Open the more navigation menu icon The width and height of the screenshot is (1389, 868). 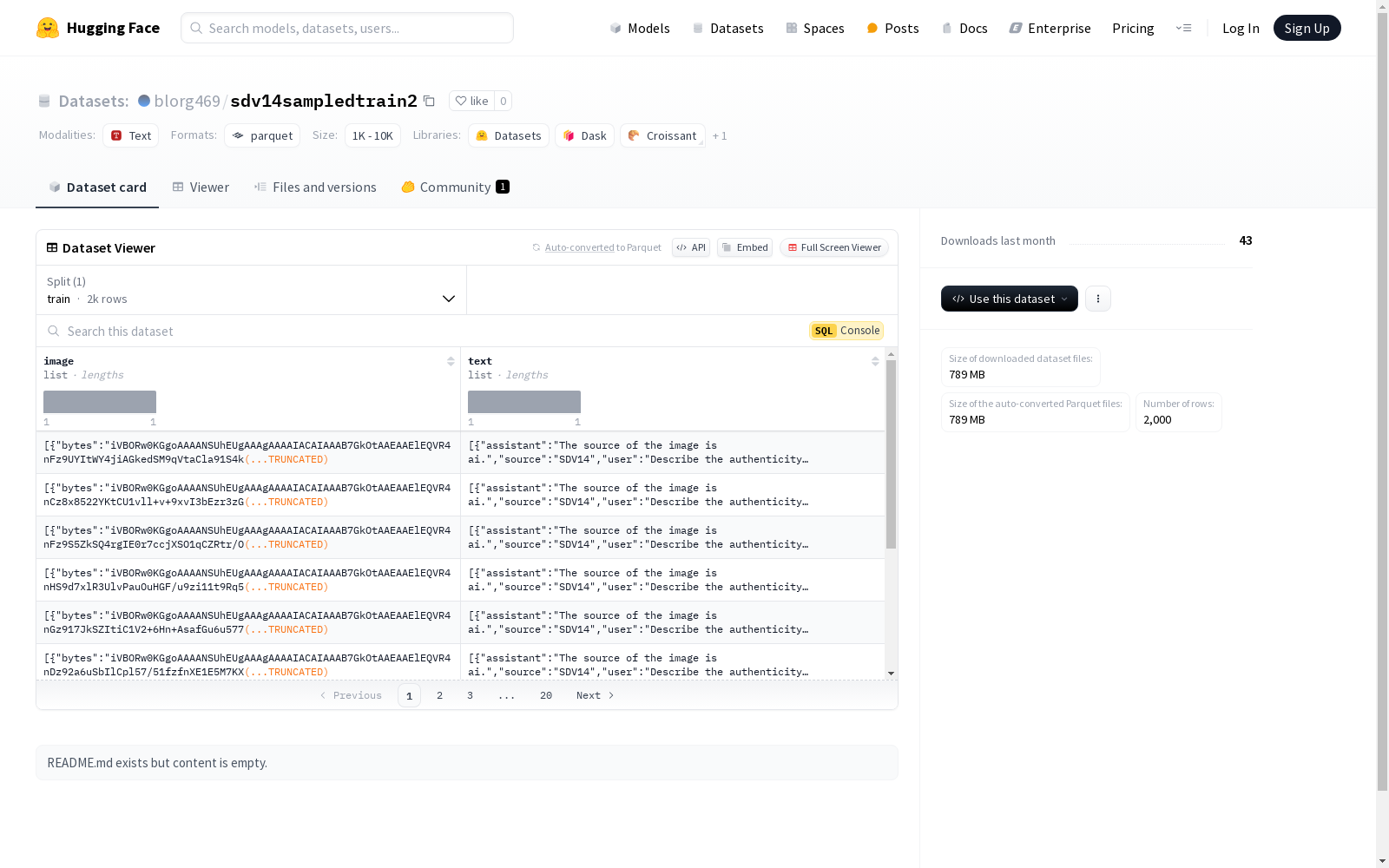(x=1183, y=28)
